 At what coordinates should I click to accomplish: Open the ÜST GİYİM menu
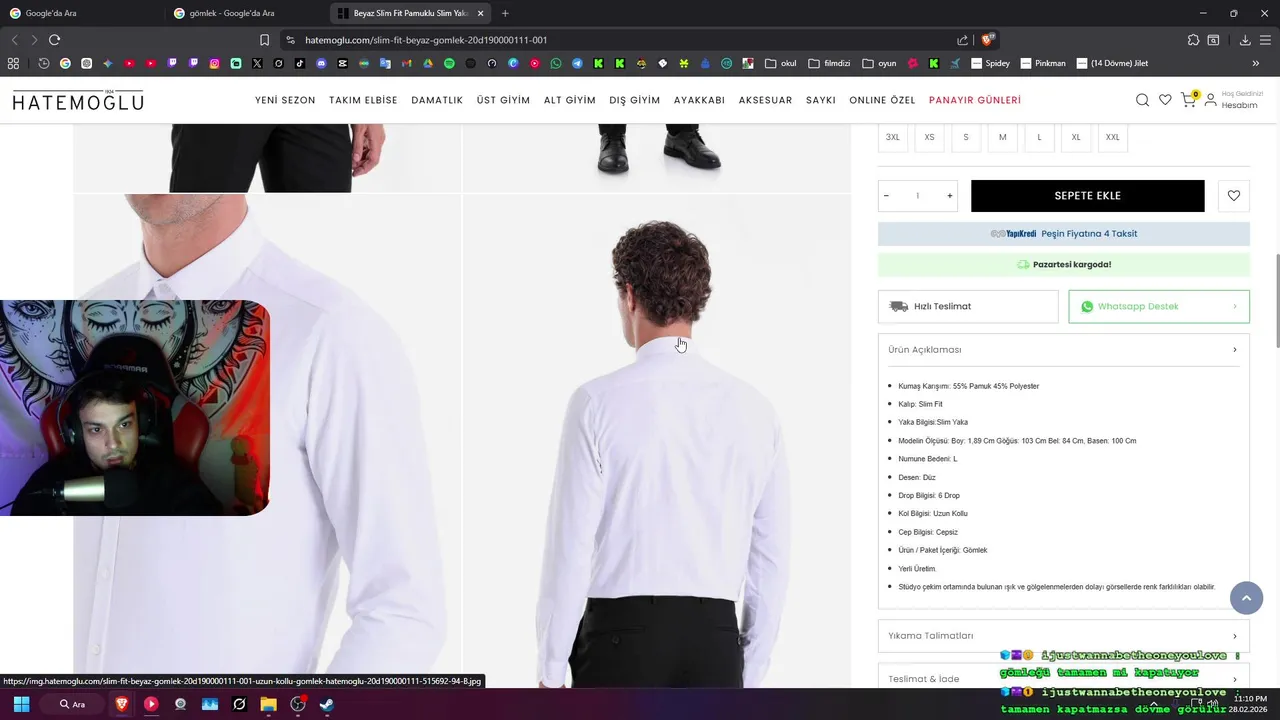point(503,100)
